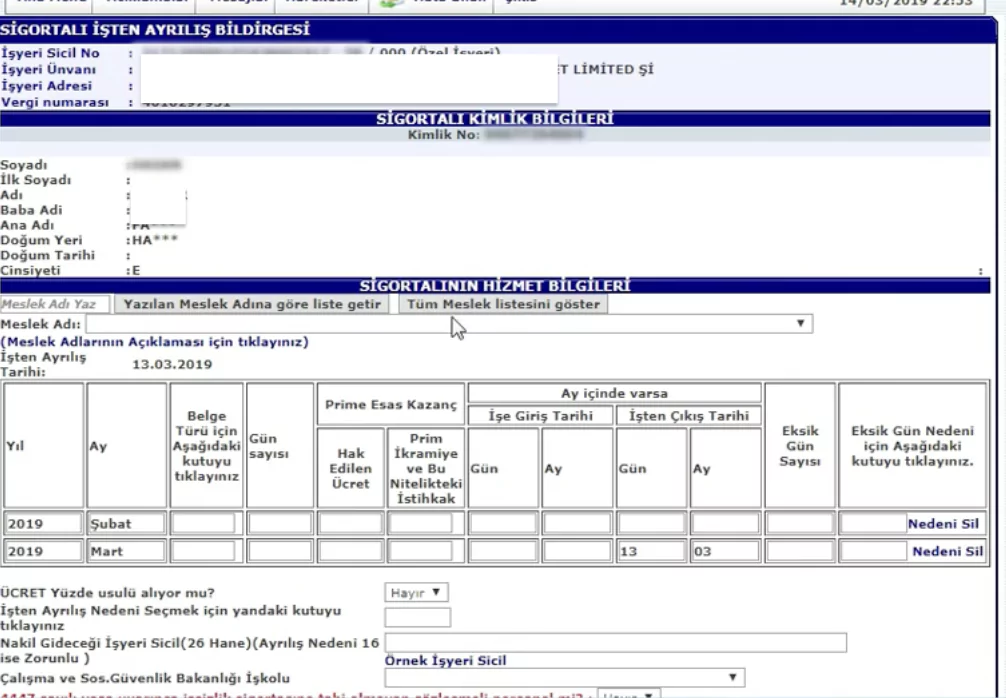This screenshot has height=698, width=1006.
Task: Focus the 'Meslek Adı Yaz' text box
Action: (55, 304)
